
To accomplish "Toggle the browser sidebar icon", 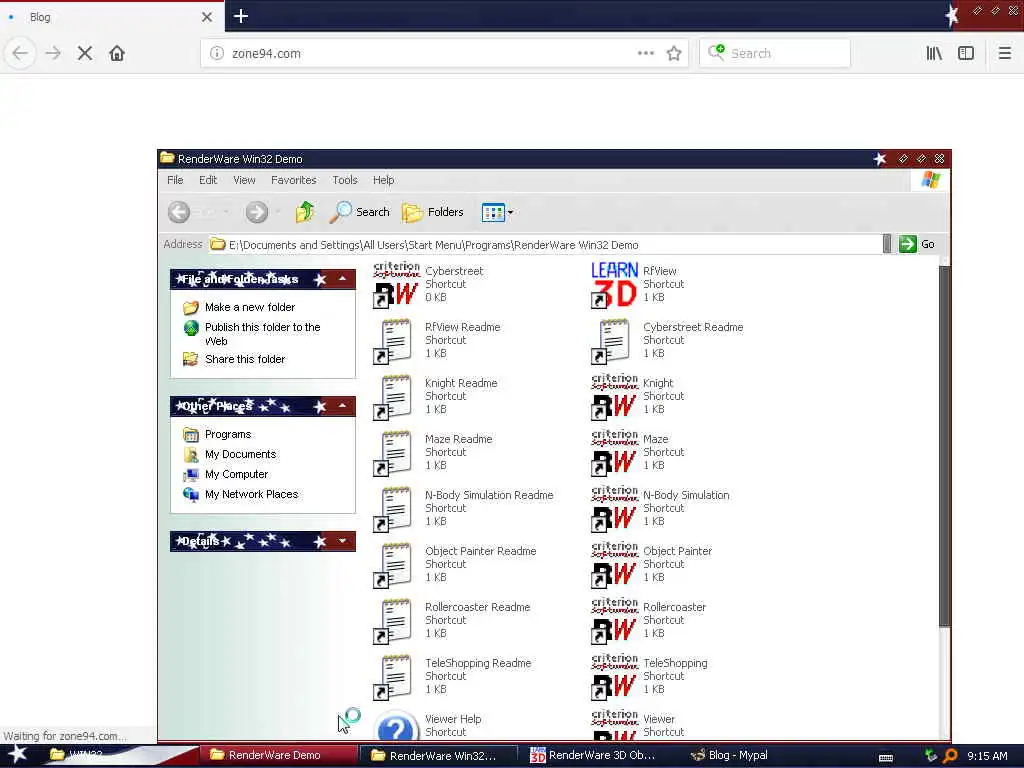I will tap(966, 54).
